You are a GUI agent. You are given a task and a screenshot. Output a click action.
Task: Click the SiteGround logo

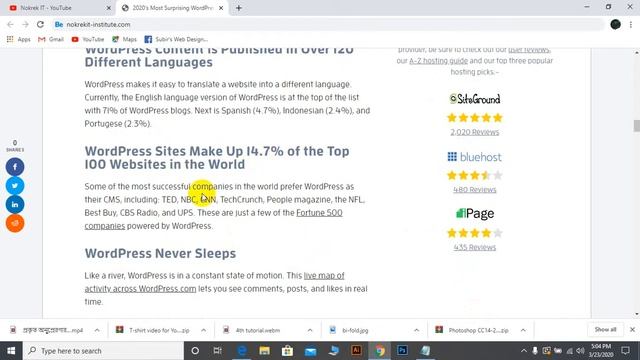(475, 99)
